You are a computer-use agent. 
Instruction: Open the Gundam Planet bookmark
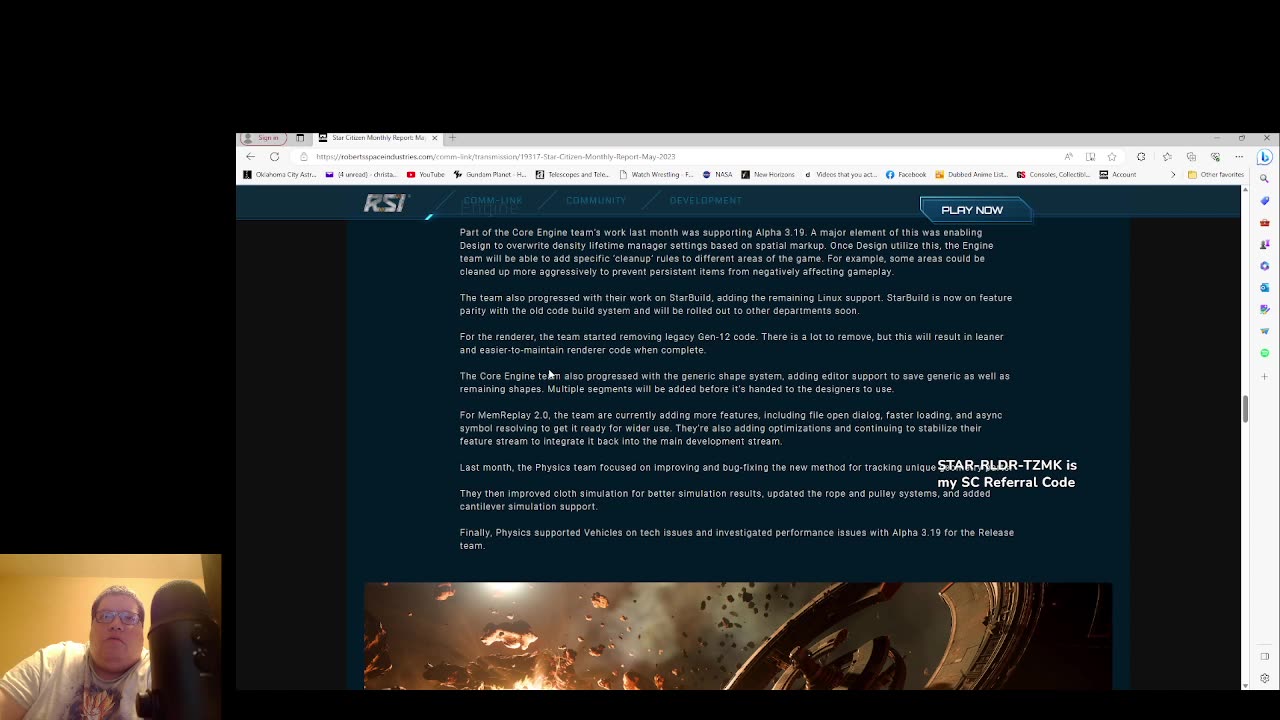point(490,174)
